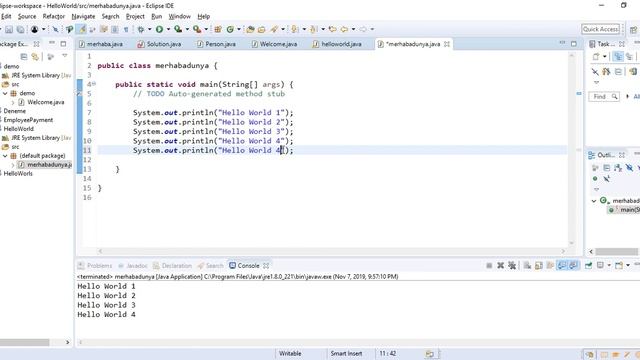Image resolution: width=640 pixels, height=360 pixels.
Task: Click the Package Explorer horizontal scrollbar
Action: (35, 342)
